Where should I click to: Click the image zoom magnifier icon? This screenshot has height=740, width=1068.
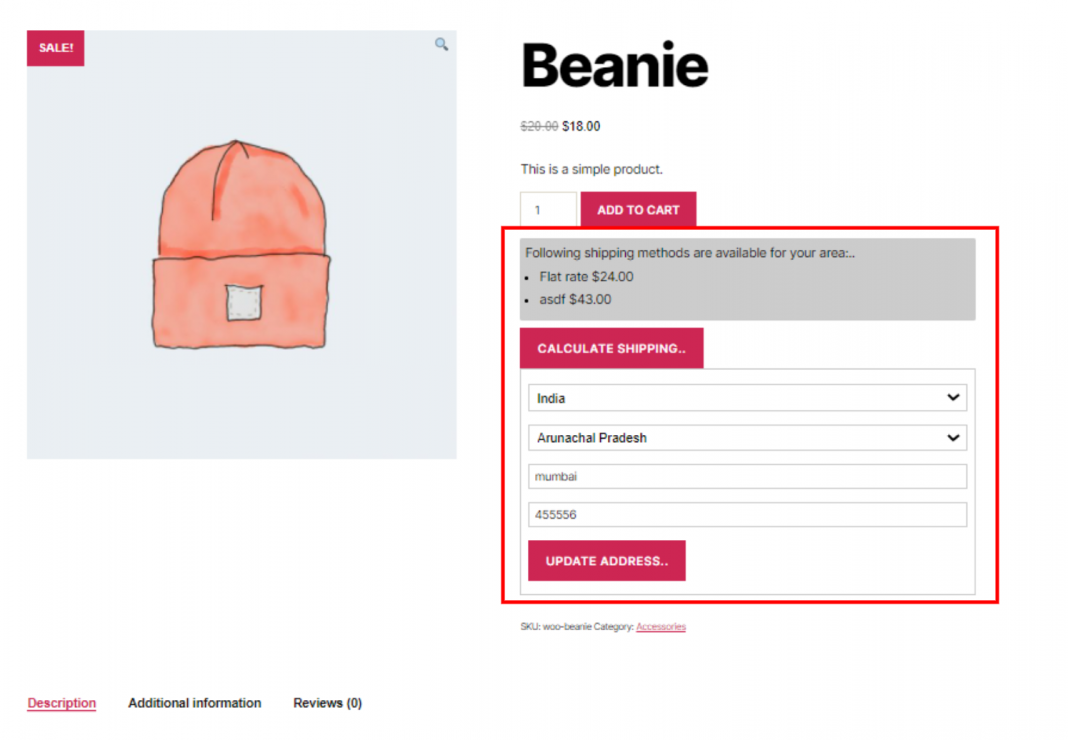[x=440, y=44]
